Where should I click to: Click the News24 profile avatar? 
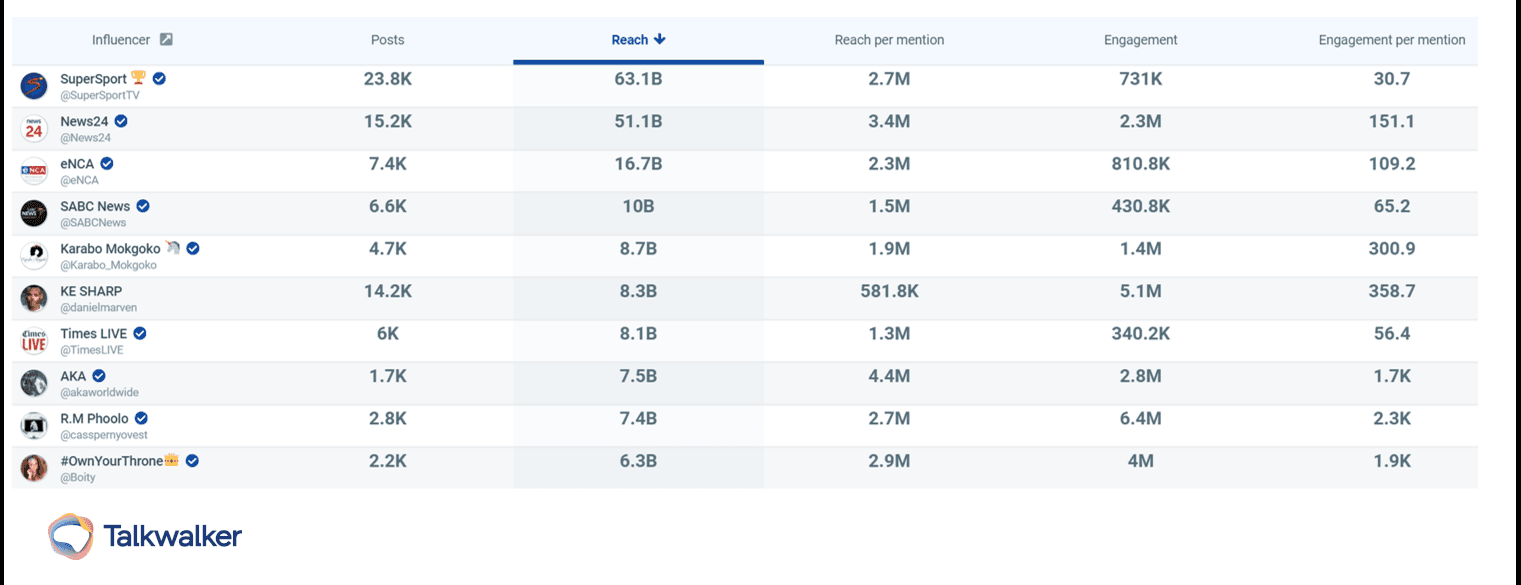point(33,128)
